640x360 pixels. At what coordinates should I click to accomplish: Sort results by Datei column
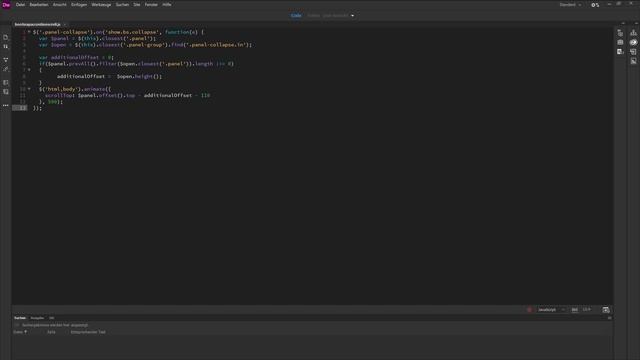(20, 332)
